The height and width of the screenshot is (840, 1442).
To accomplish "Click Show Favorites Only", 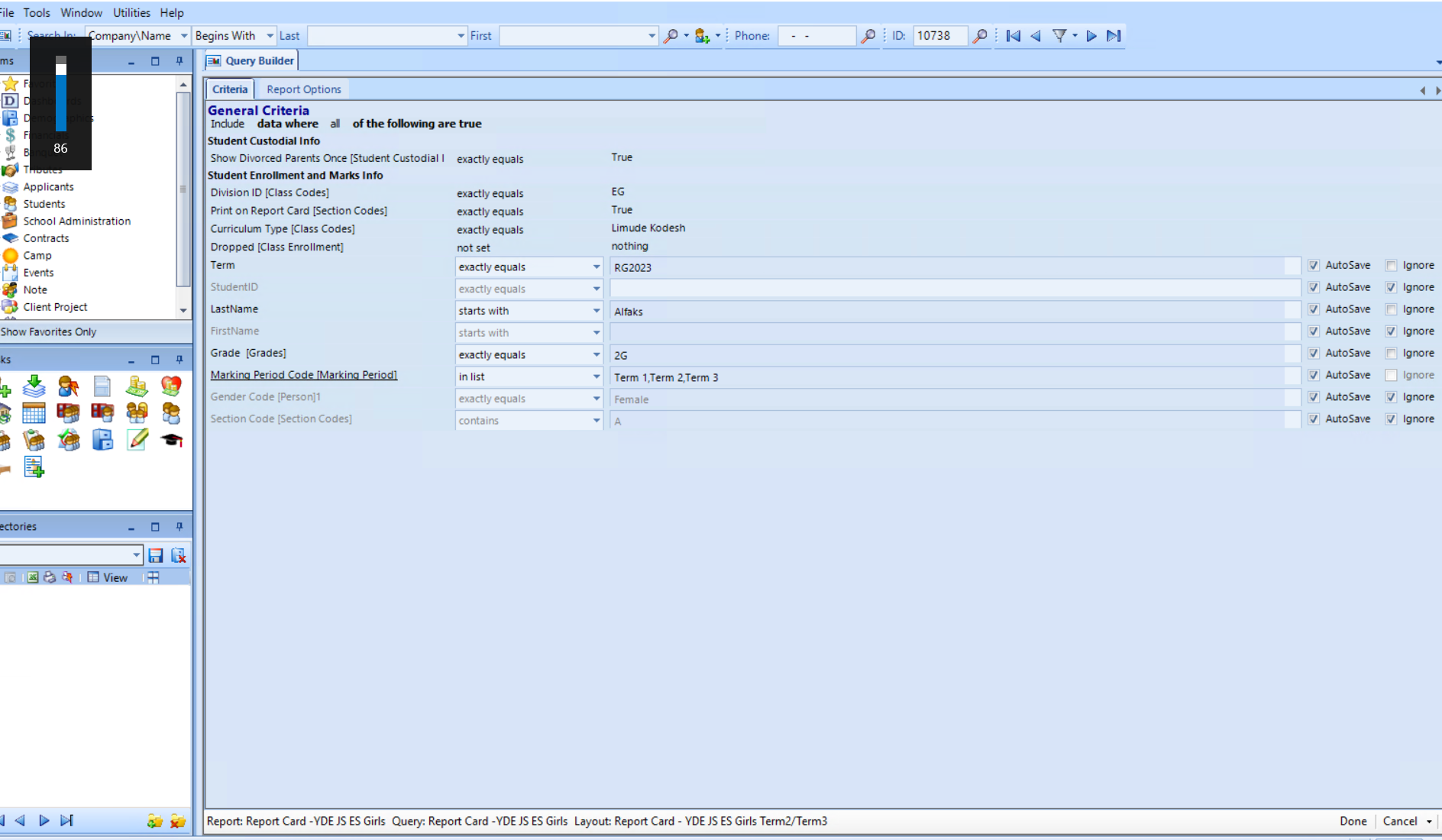I will [48, 332].
